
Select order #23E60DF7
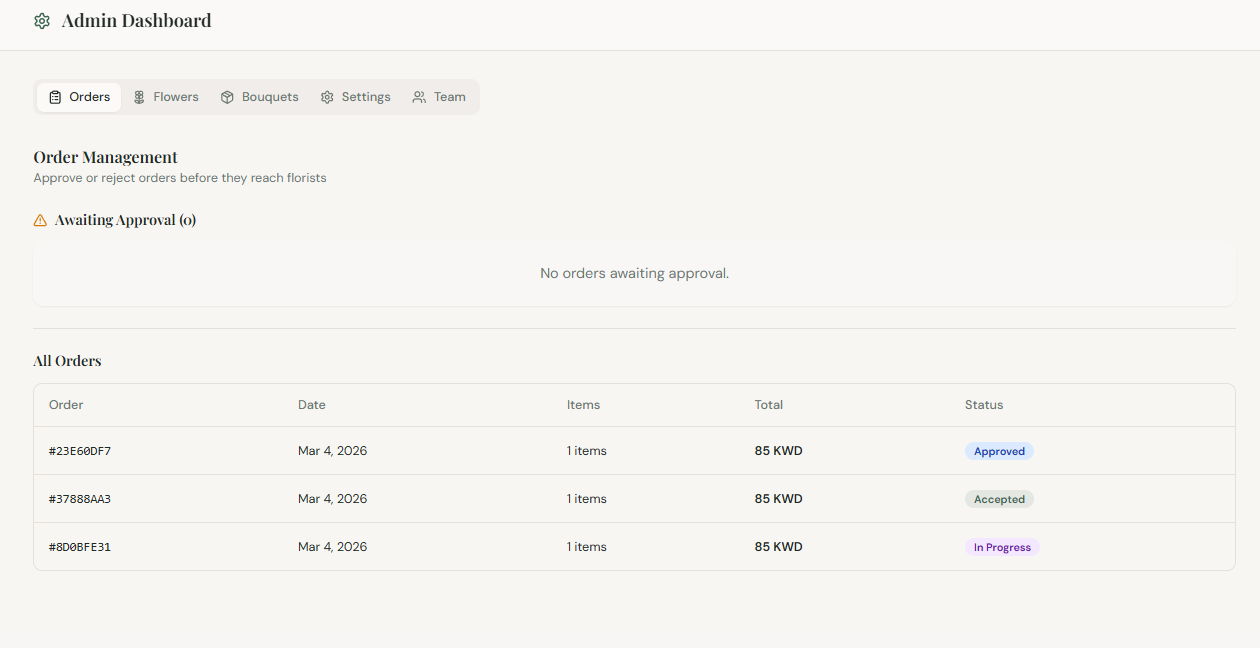pos(80,451)
